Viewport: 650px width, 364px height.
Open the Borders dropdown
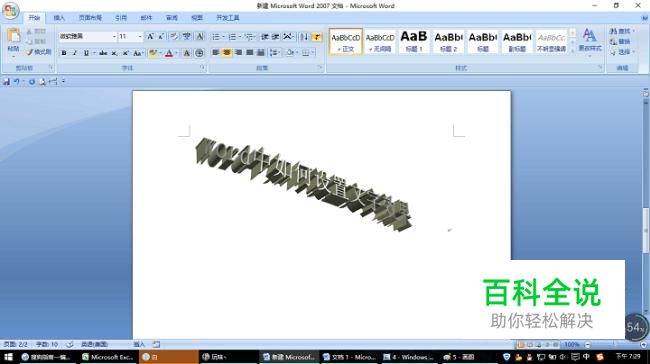(x=313, y=52)
